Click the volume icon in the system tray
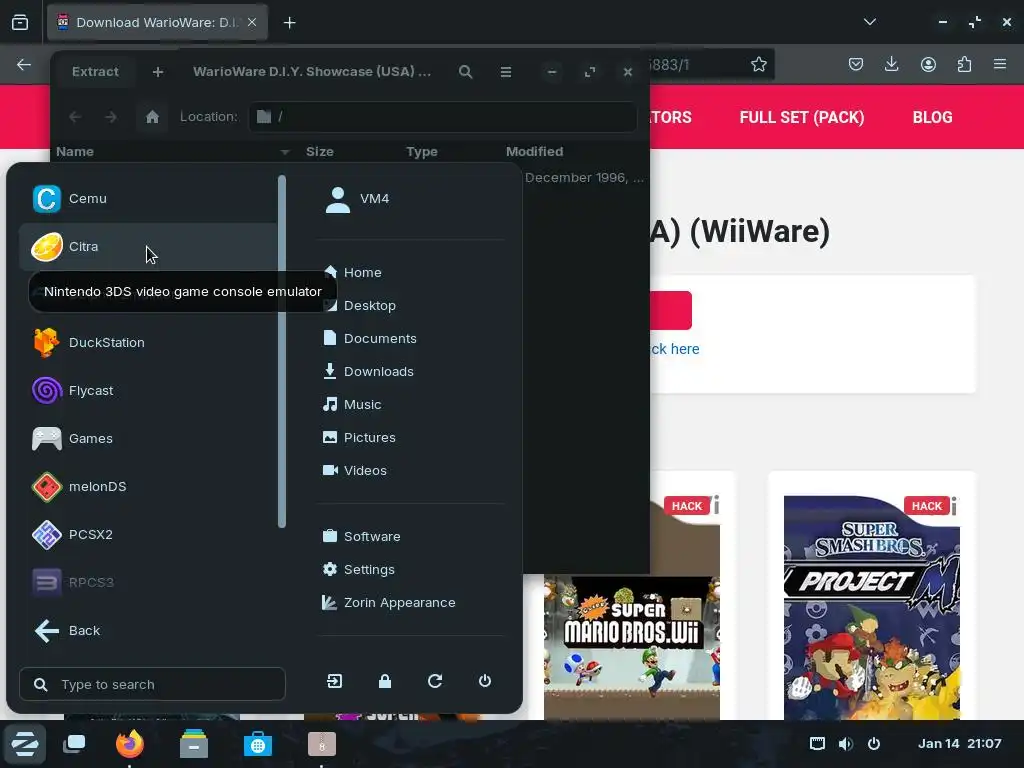Viewport: 1024px width, 768px height. click(x=846, y=744)
